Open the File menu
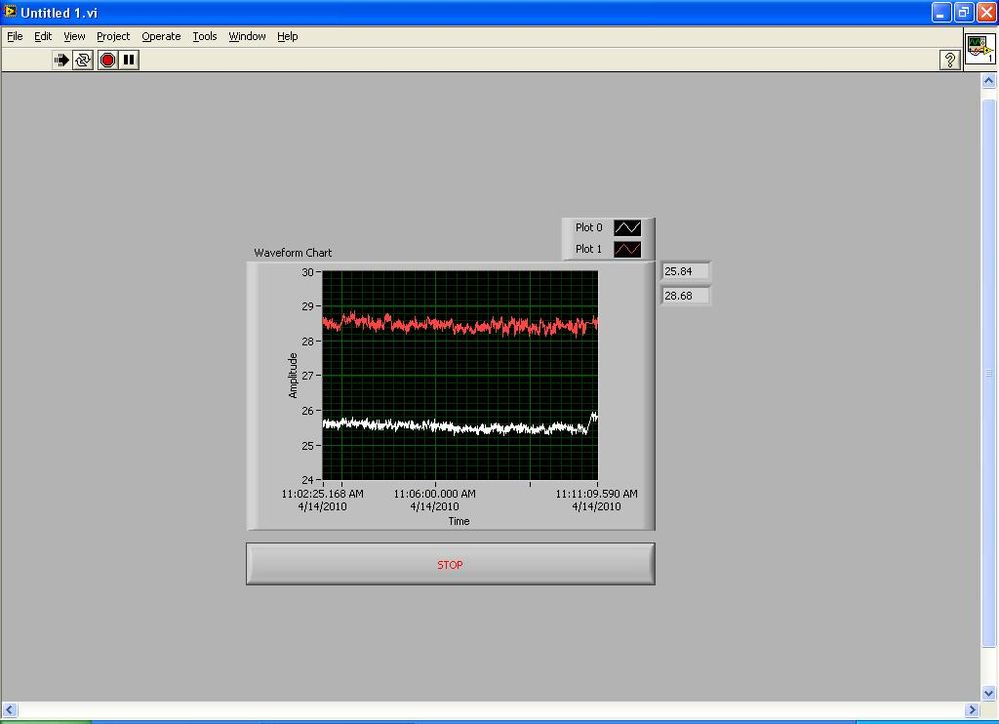This screenshot has width=999, height=724. coord(15,36)
